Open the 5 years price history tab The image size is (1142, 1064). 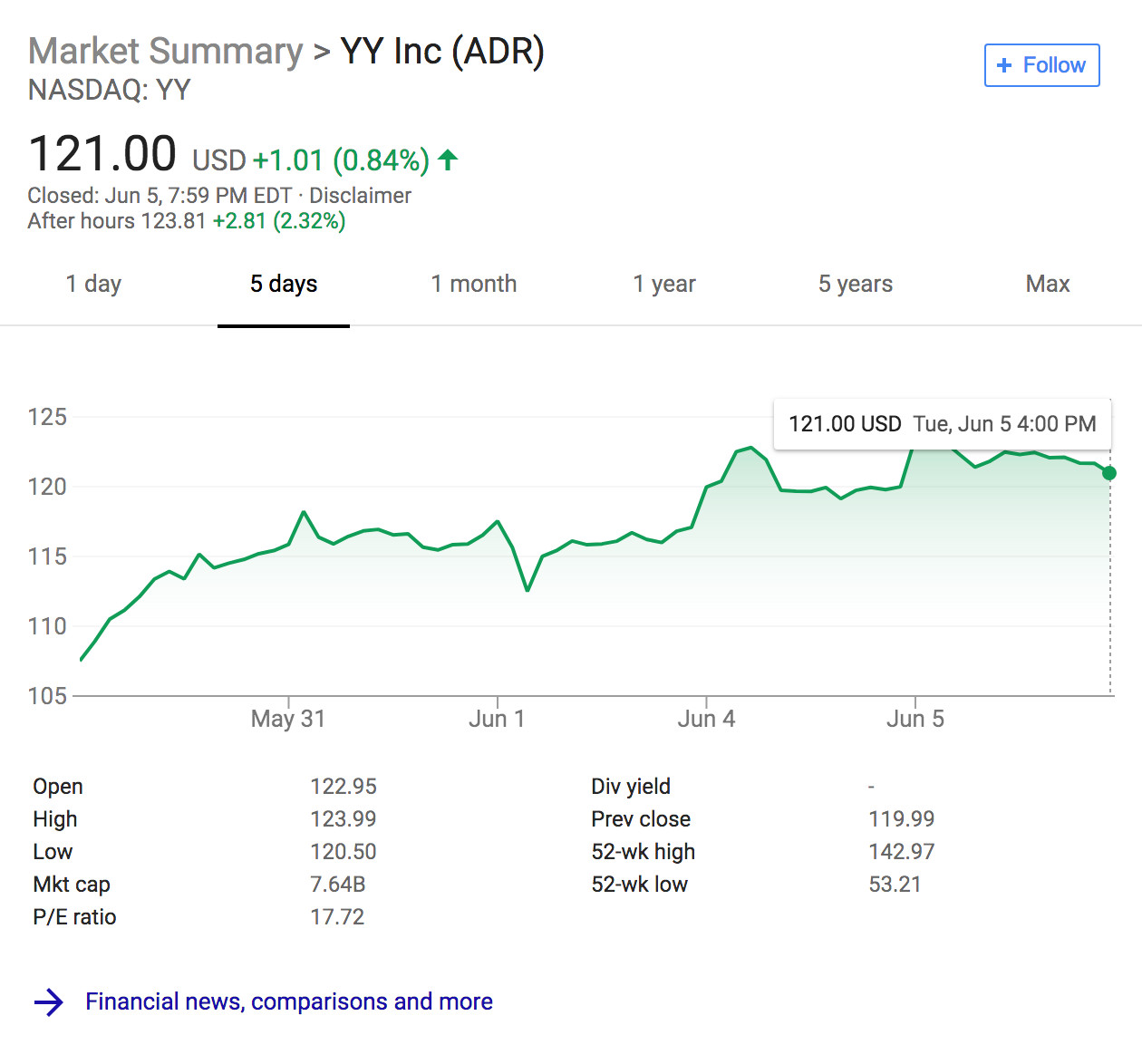(x=856, y=284)
